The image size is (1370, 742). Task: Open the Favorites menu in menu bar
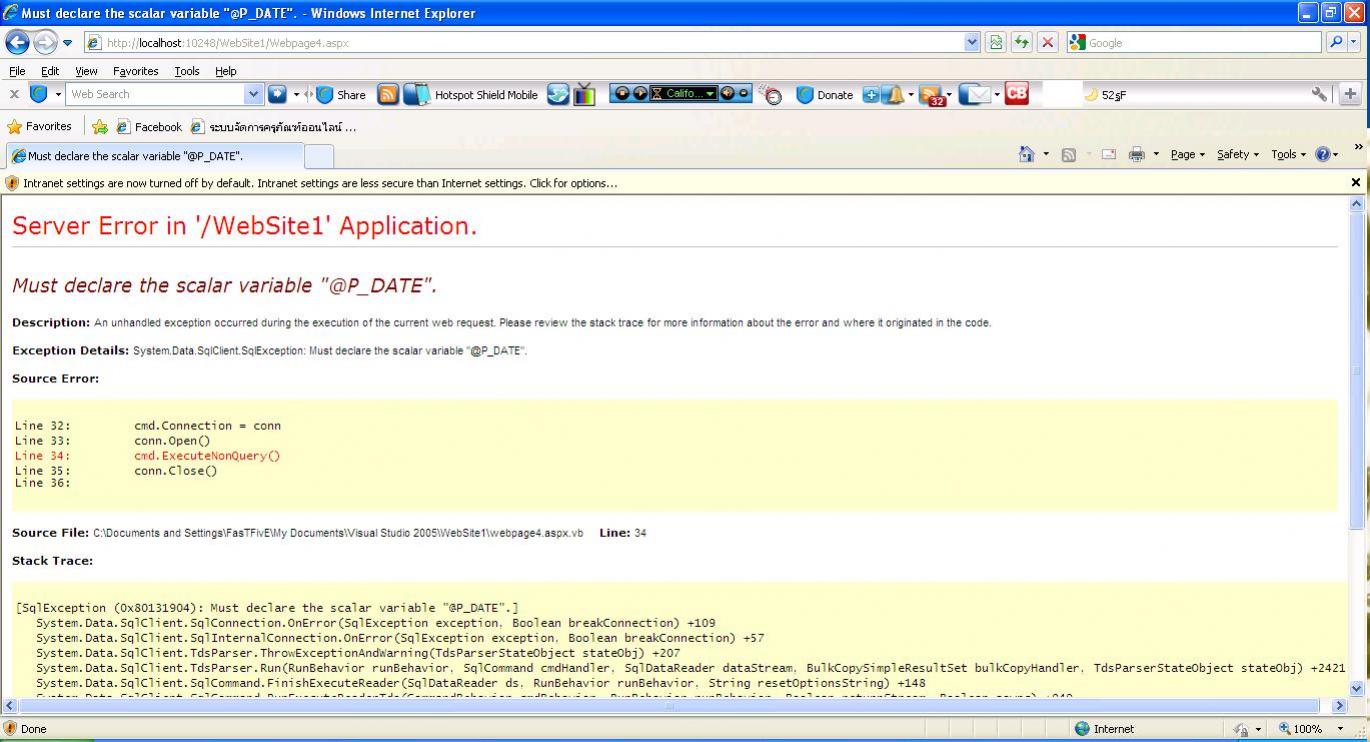135,71
